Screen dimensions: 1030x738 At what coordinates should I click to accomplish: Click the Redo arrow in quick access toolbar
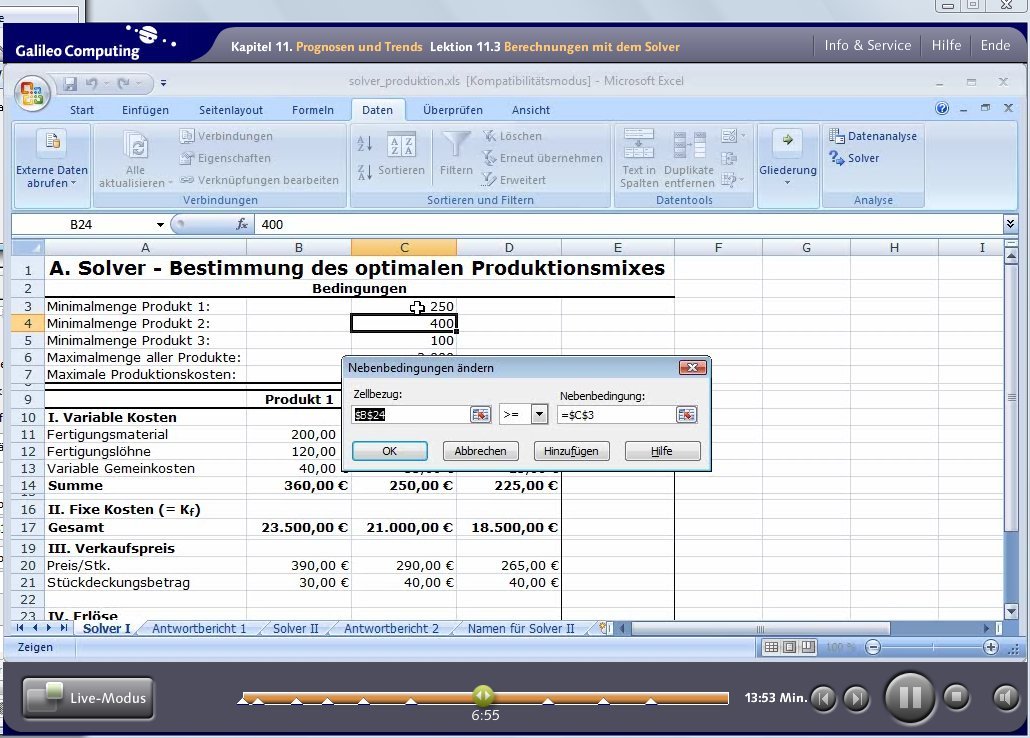click(123, 83)
